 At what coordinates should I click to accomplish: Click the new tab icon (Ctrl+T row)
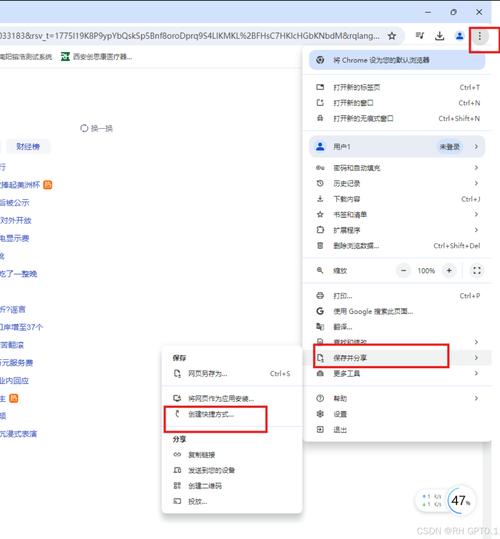click(x=320, y=87)
